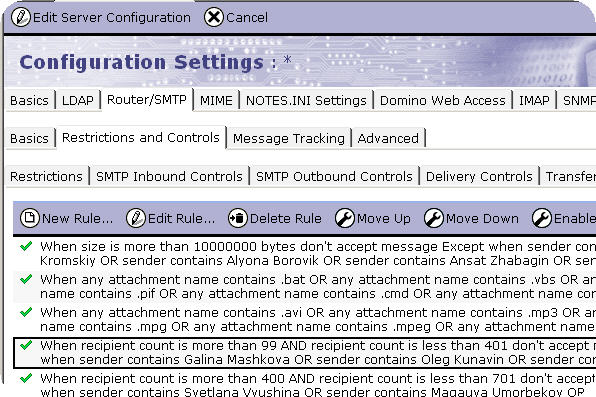Click the New Rule document icon
The height and width of the screenshot is (397, 596).
[x=30, y=218]
